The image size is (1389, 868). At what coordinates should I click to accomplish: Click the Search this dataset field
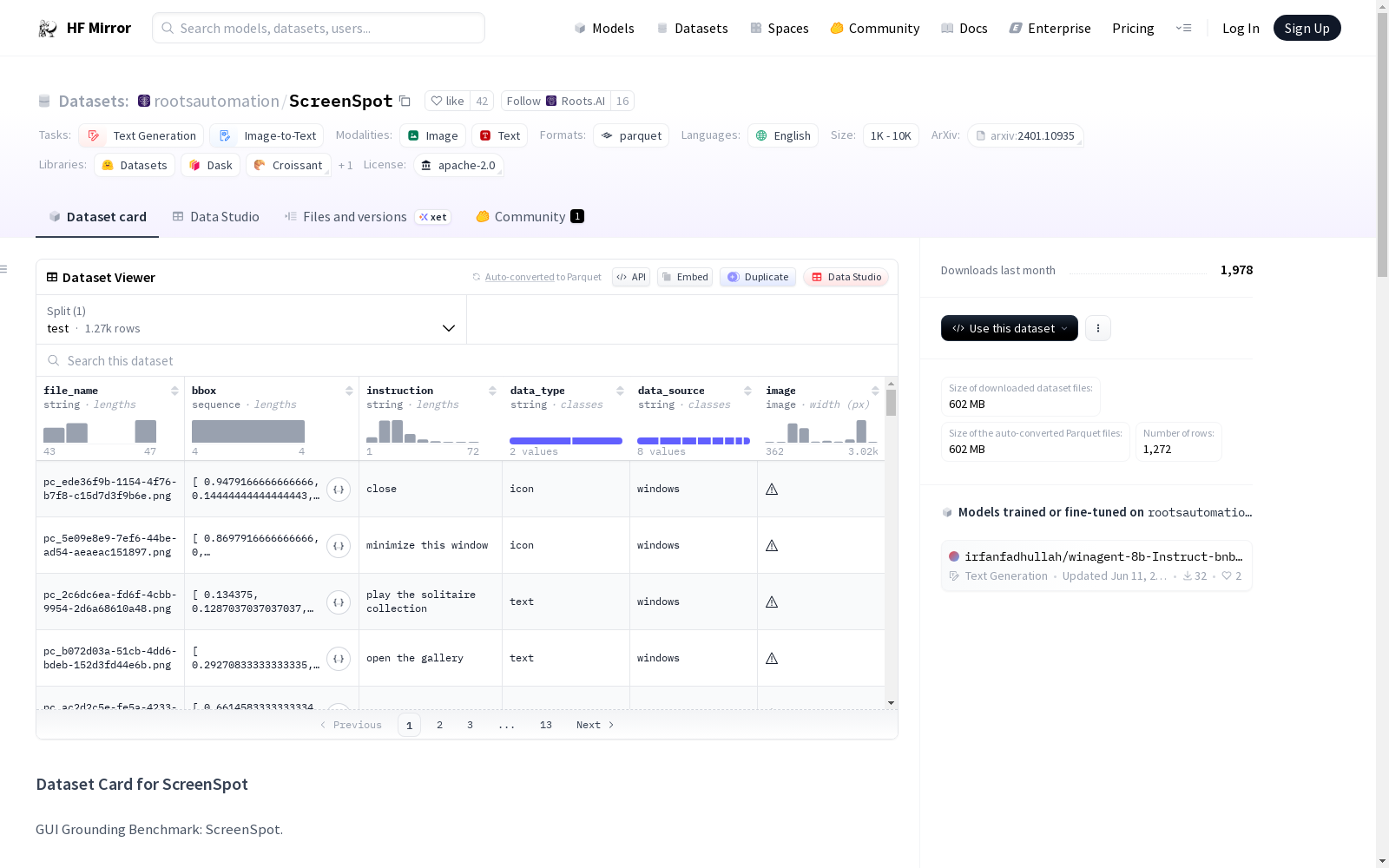pyautogui.click(x=467, y=360)
